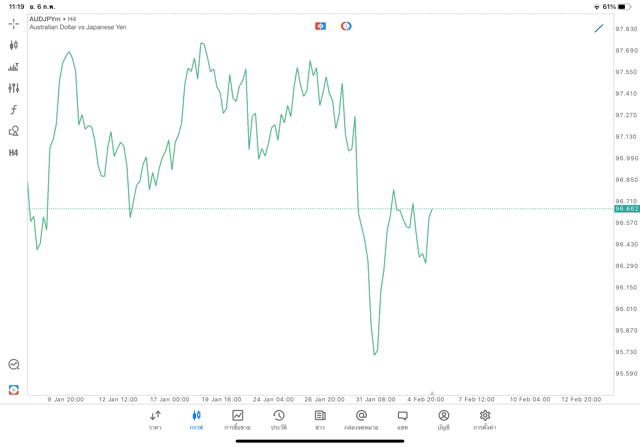Open the Chat (แชท) tab
This screenshot has height=447, width=640.
(x=402, y=419)
